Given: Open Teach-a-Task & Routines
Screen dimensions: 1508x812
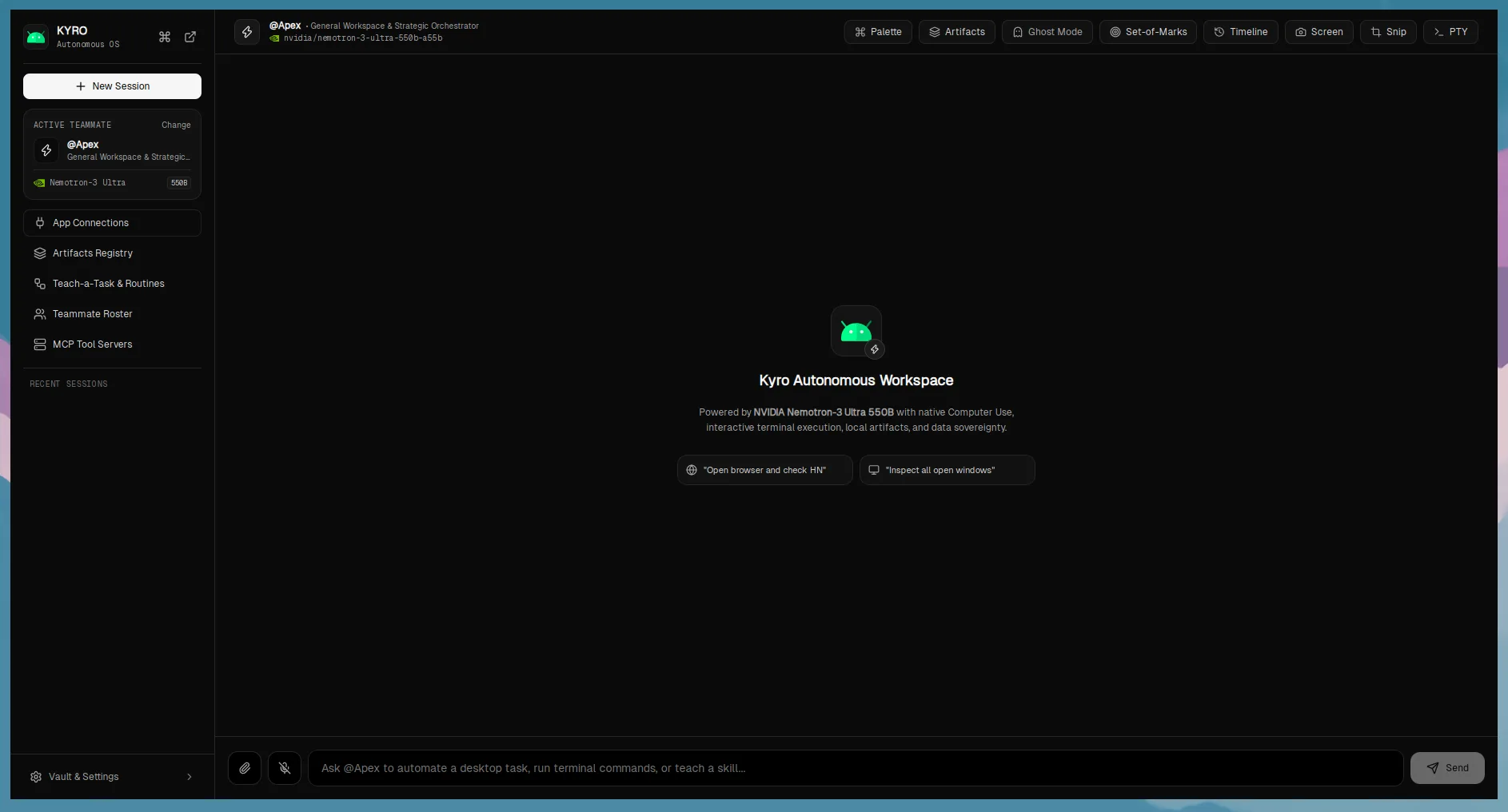Looking at the screenshot, I should coord(112,284).
